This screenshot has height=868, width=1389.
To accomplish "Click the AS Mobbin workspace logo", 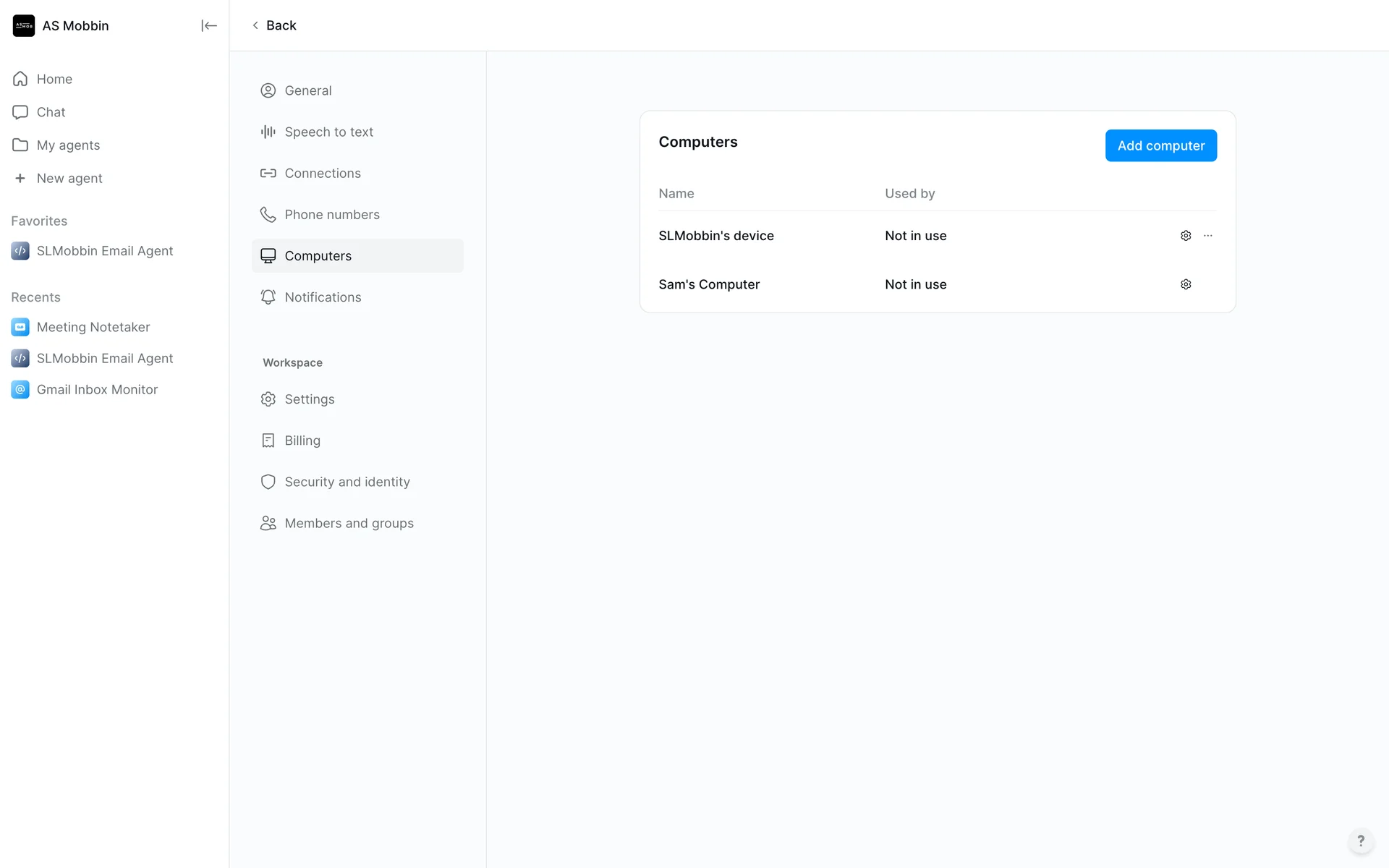I will point(24,26).
